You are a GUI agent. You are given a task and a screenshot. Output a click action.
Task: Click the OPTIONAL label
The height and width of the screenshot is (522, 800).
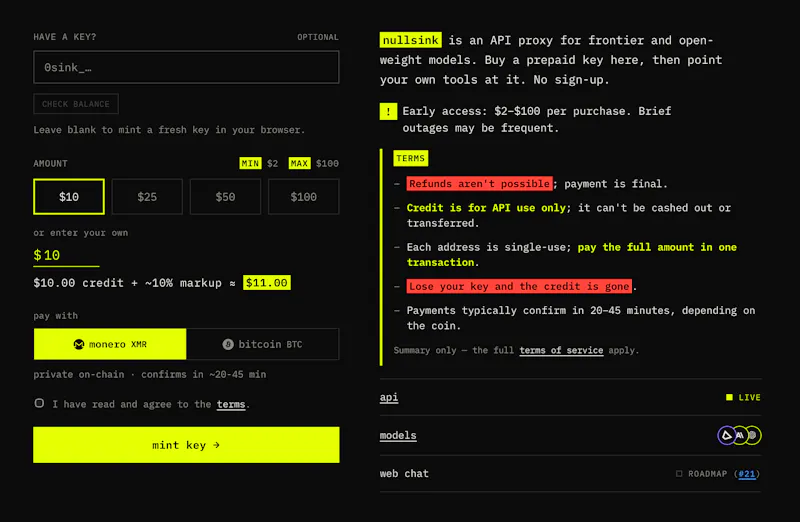(x=318, y=37)
